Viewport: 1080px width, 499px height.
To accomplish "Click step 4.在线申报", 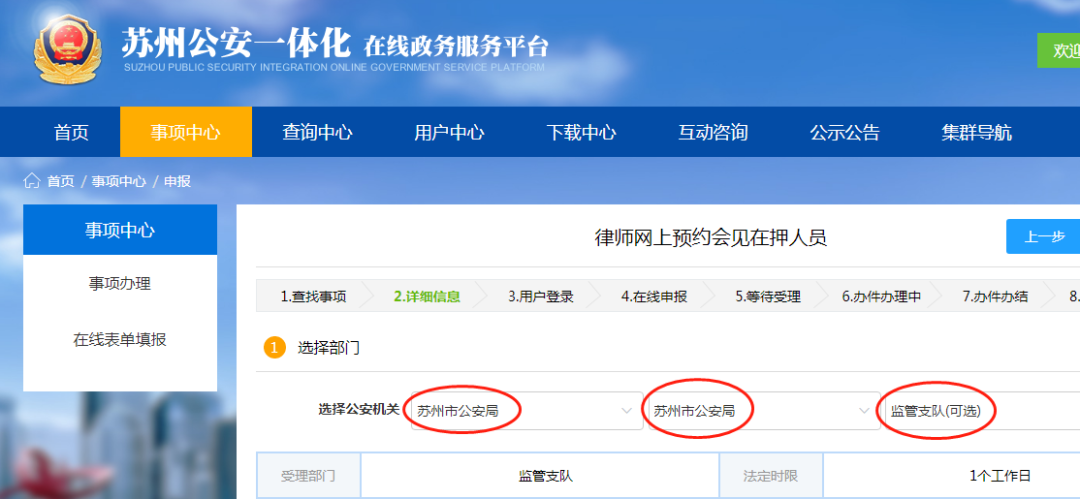I will coord(654,297).
